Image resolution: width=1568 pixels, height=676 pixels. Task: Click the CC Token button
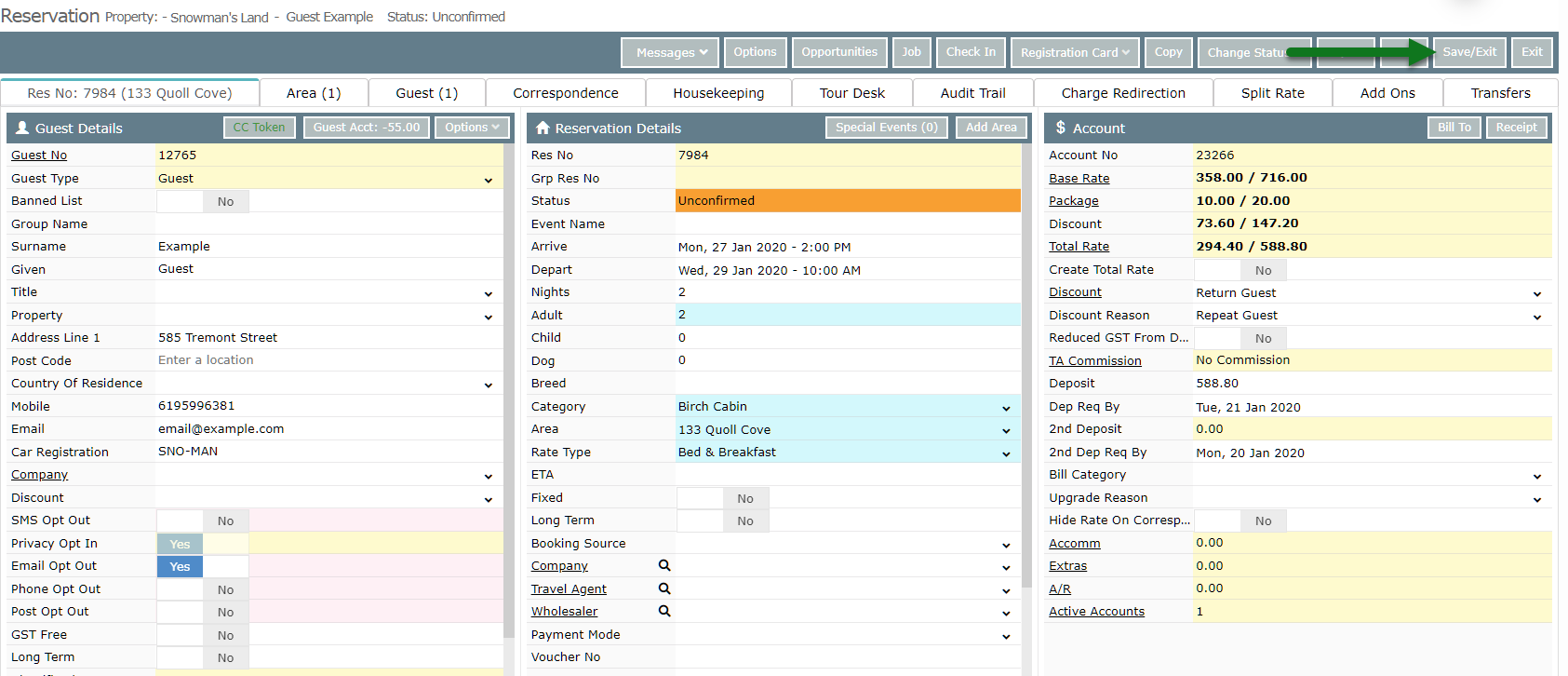pos(259,128)
